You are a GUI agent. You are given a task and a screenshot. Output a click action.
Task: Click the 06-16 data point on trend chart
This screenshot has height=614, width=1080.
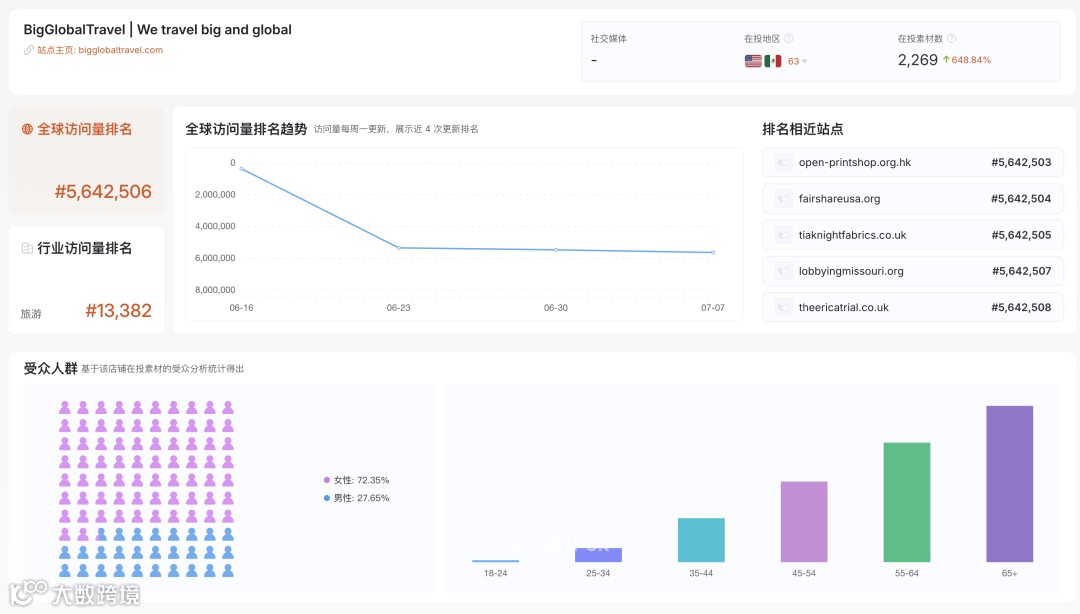pyautogui.click(x=241, y=169)
